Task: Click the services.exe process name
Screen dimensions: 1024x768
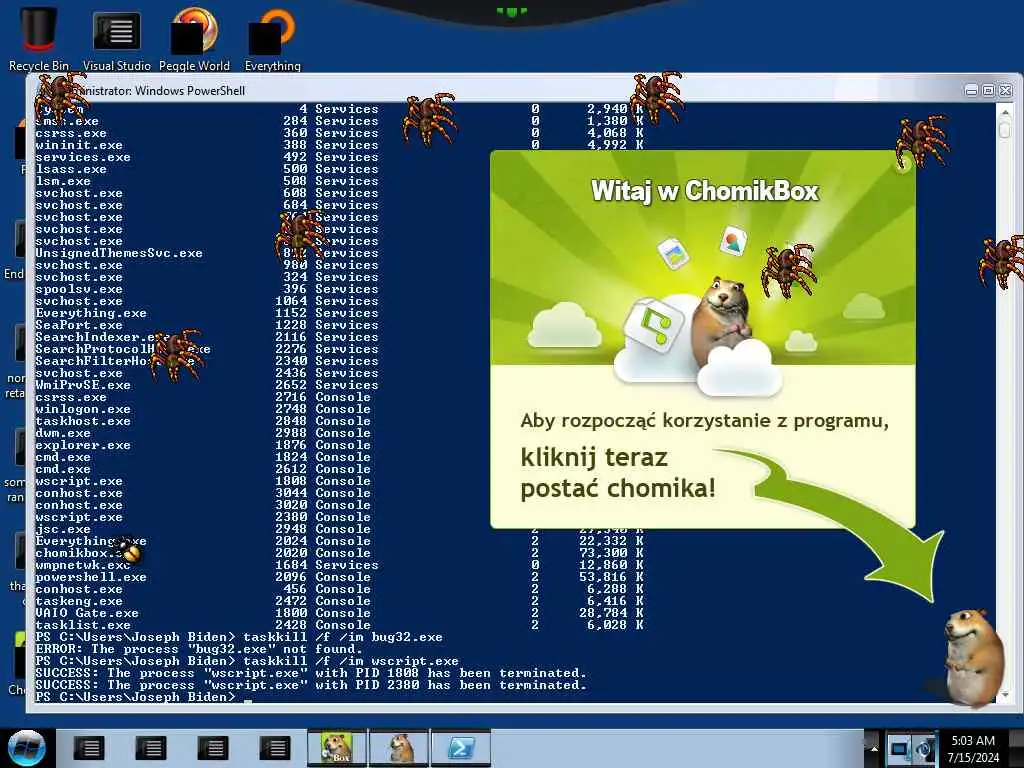Action: click(83, 157)
